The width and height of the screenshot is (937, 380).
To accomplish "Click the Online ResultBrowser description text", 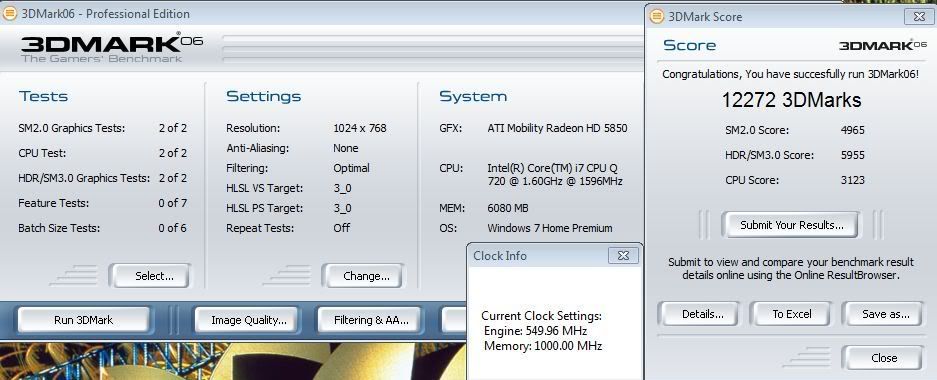I will 791,269.
